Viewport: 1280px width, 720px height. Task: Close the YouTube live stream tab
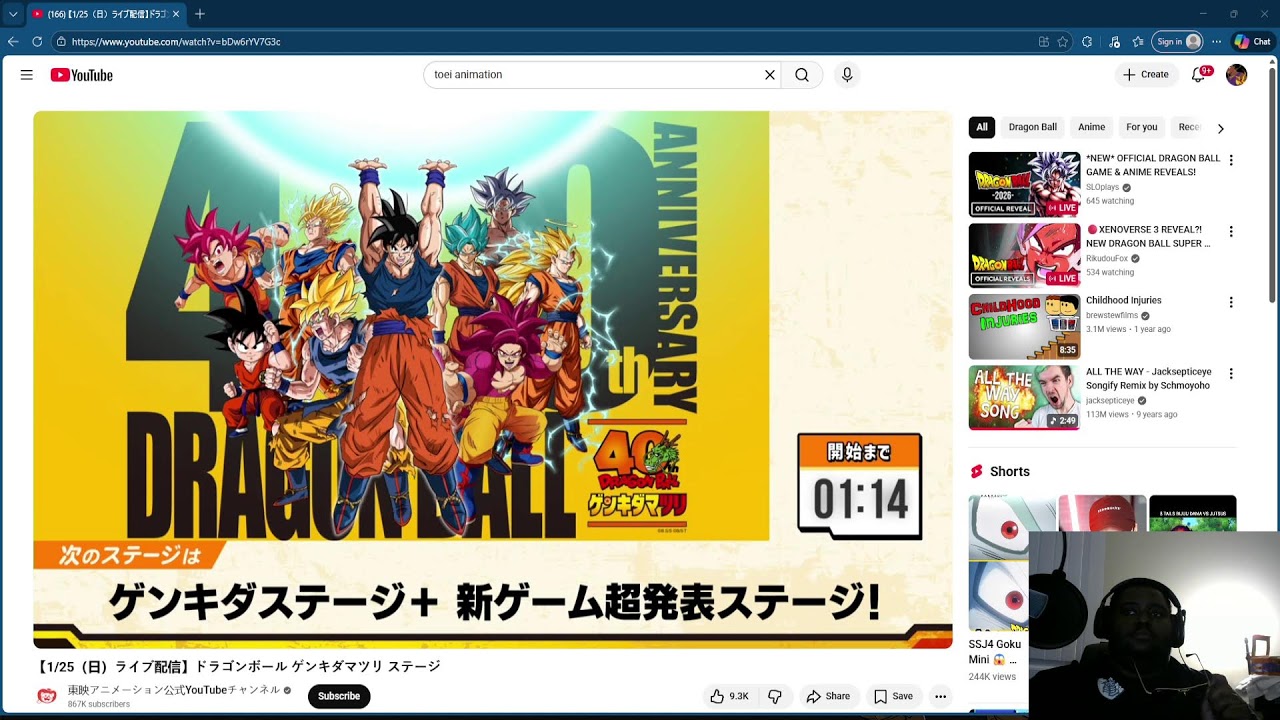click(176, 14)
